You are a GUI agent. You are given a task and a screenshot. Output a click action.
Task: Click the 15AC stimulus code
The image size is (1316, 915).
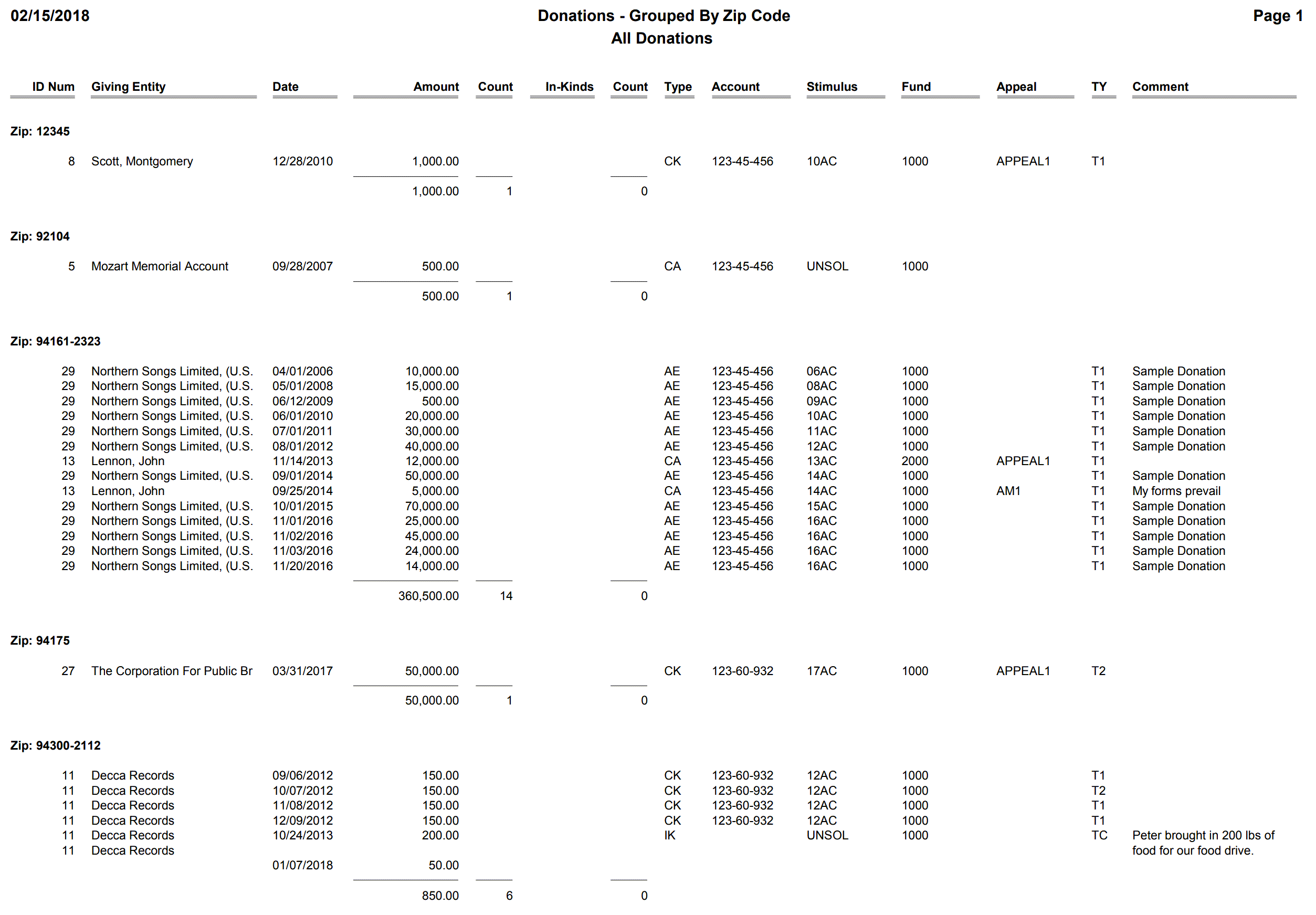[x=822, y=506]
